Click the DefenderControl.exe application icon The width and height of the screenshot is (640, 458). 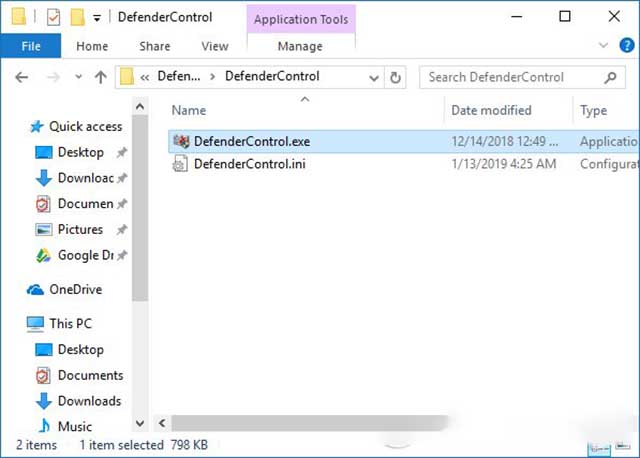pos(181,141)
